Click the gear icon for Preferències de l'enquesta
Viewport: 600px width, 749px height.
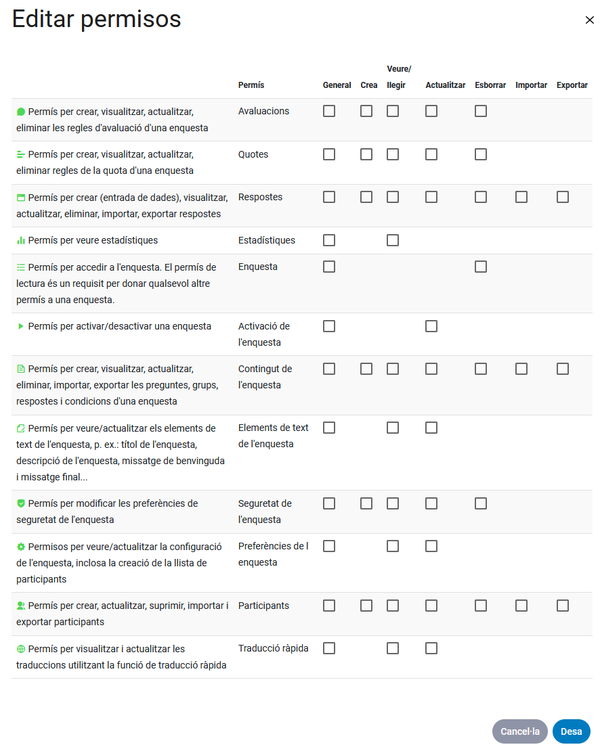21,547
